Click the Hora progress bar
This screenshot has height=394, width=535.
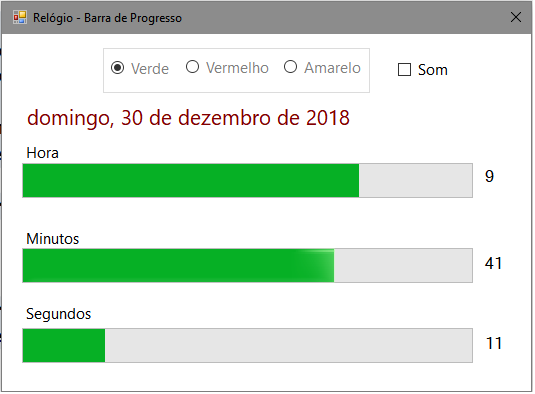pos(248,181)
